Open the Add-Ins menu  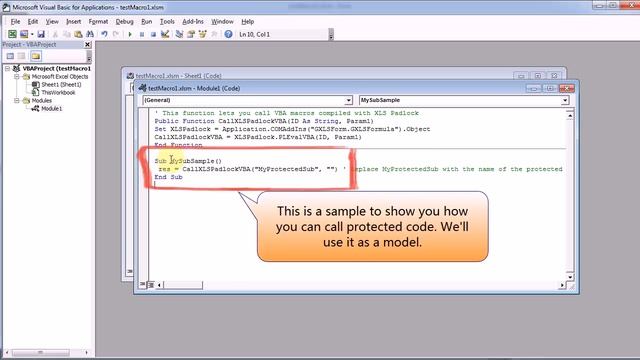point(193,22)
